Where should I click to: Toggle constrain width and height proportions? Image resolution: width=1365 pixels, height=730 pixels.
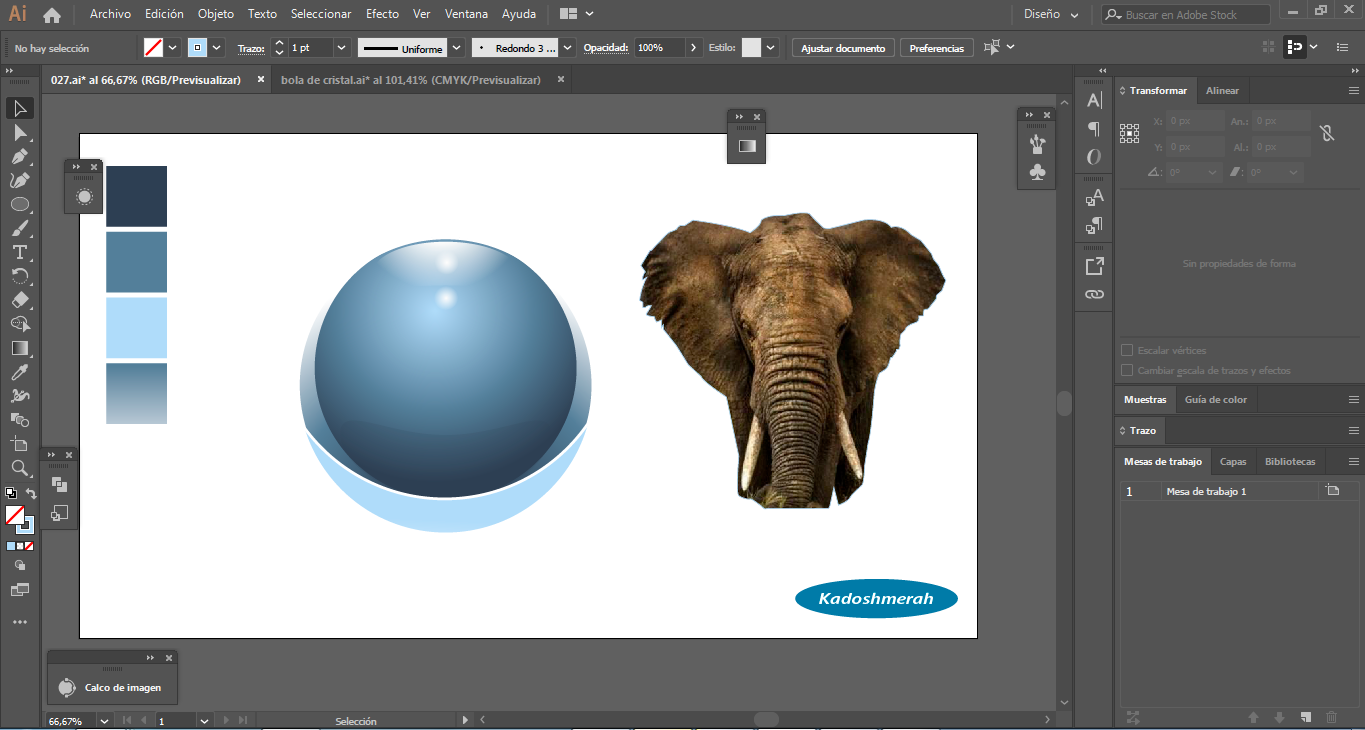pos(1327,133)
